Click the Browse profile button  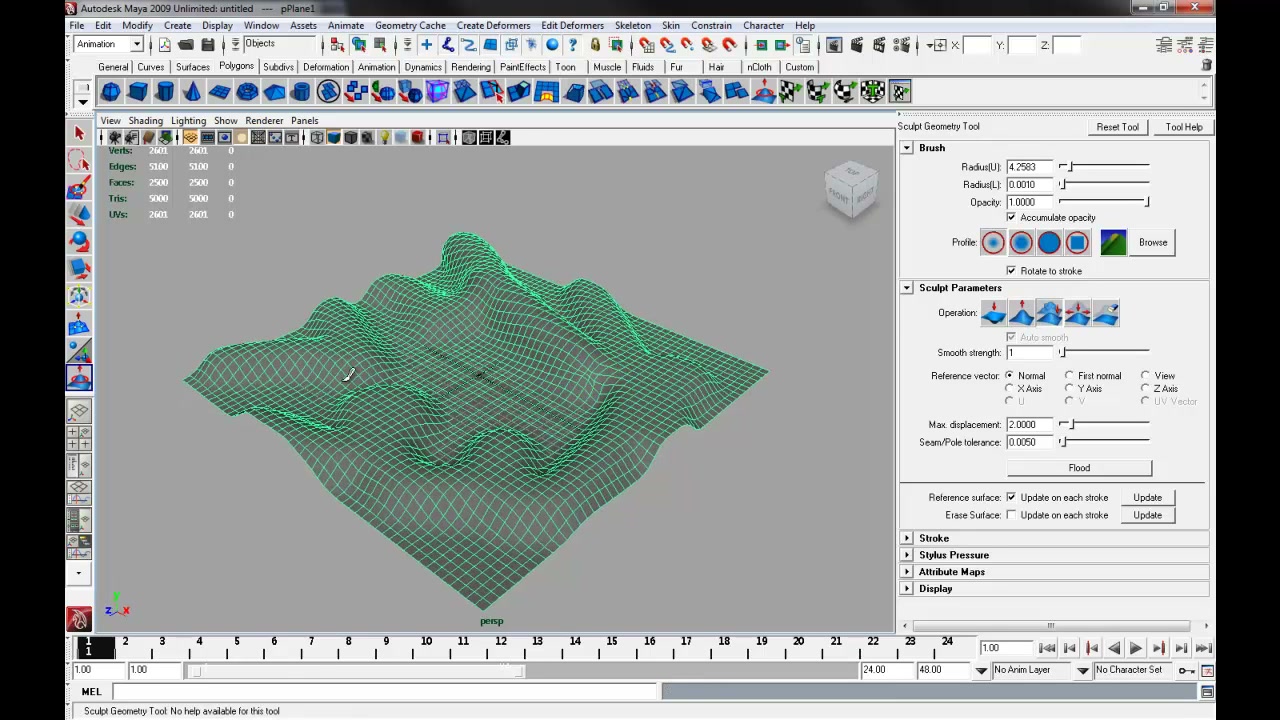click(x=1153, y=242)
